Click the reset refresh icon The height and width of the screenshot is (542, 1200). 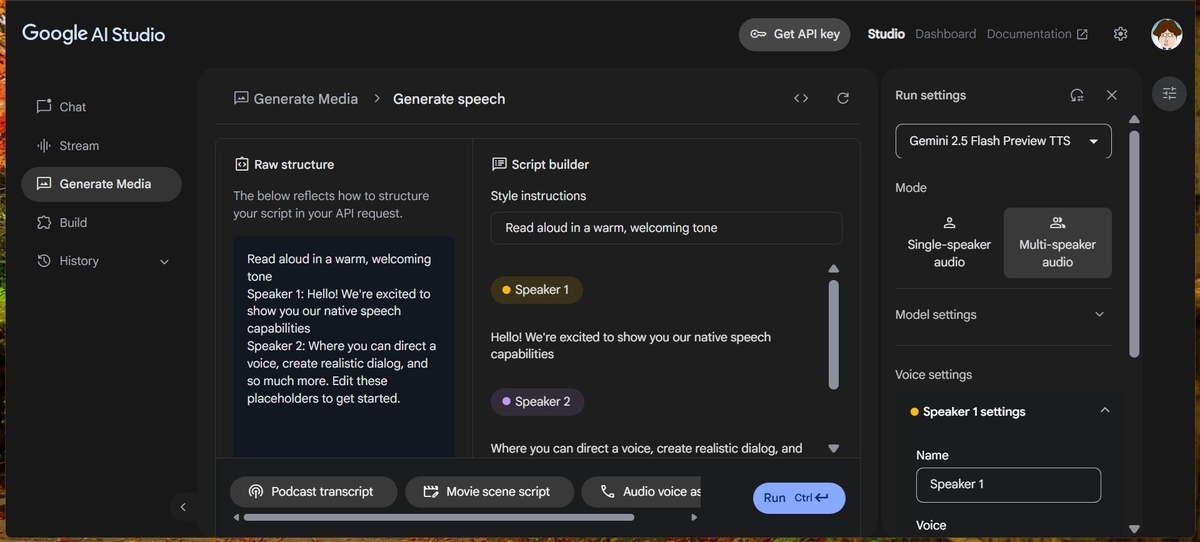(x=843, y=98)
